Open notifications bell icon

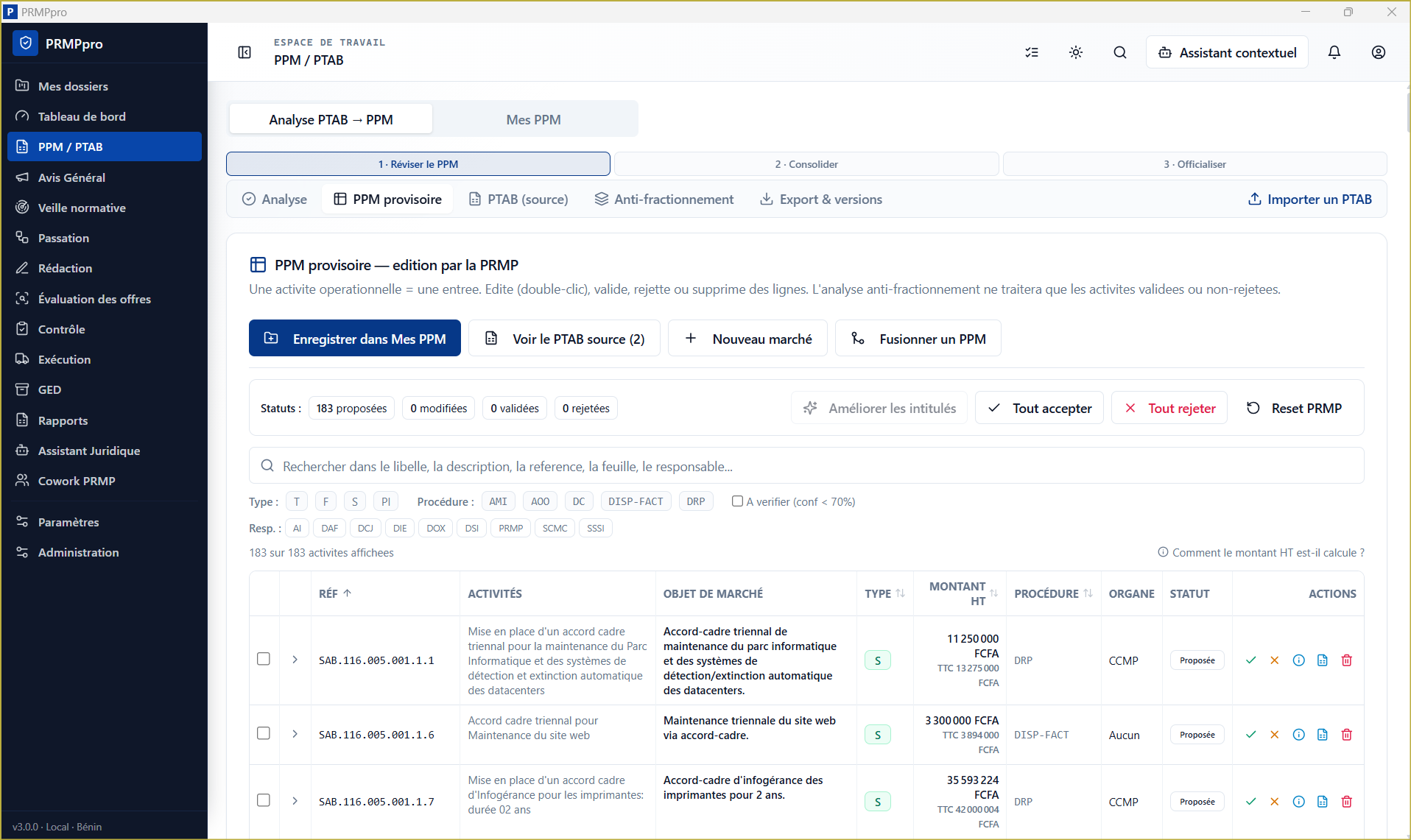coord(1334,52)
